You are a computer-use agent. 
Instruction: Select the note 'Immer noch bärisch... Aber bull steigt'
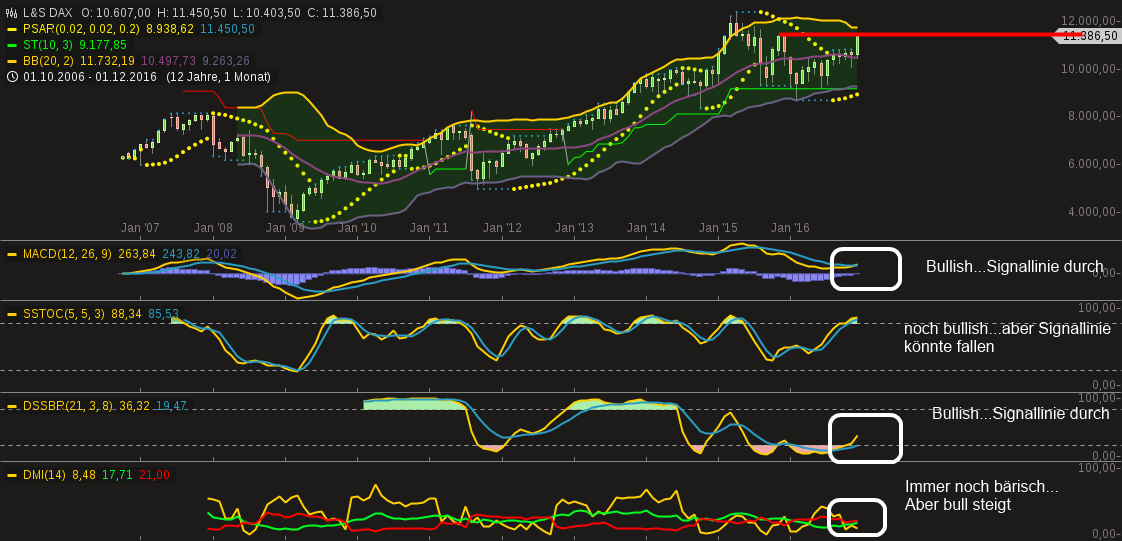(982, 496)
